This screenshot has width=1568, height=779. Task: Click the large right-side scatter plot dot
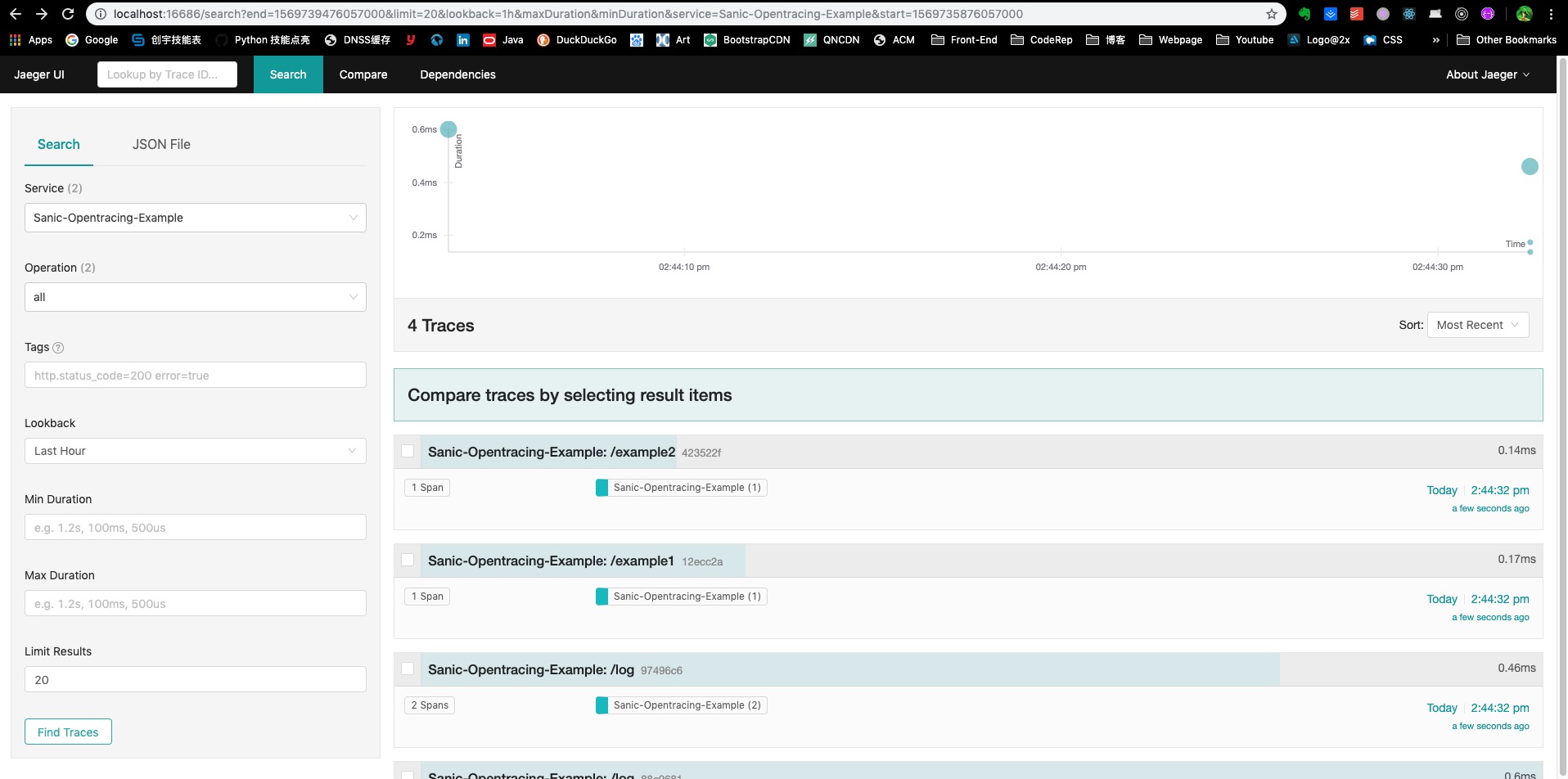1530,167
